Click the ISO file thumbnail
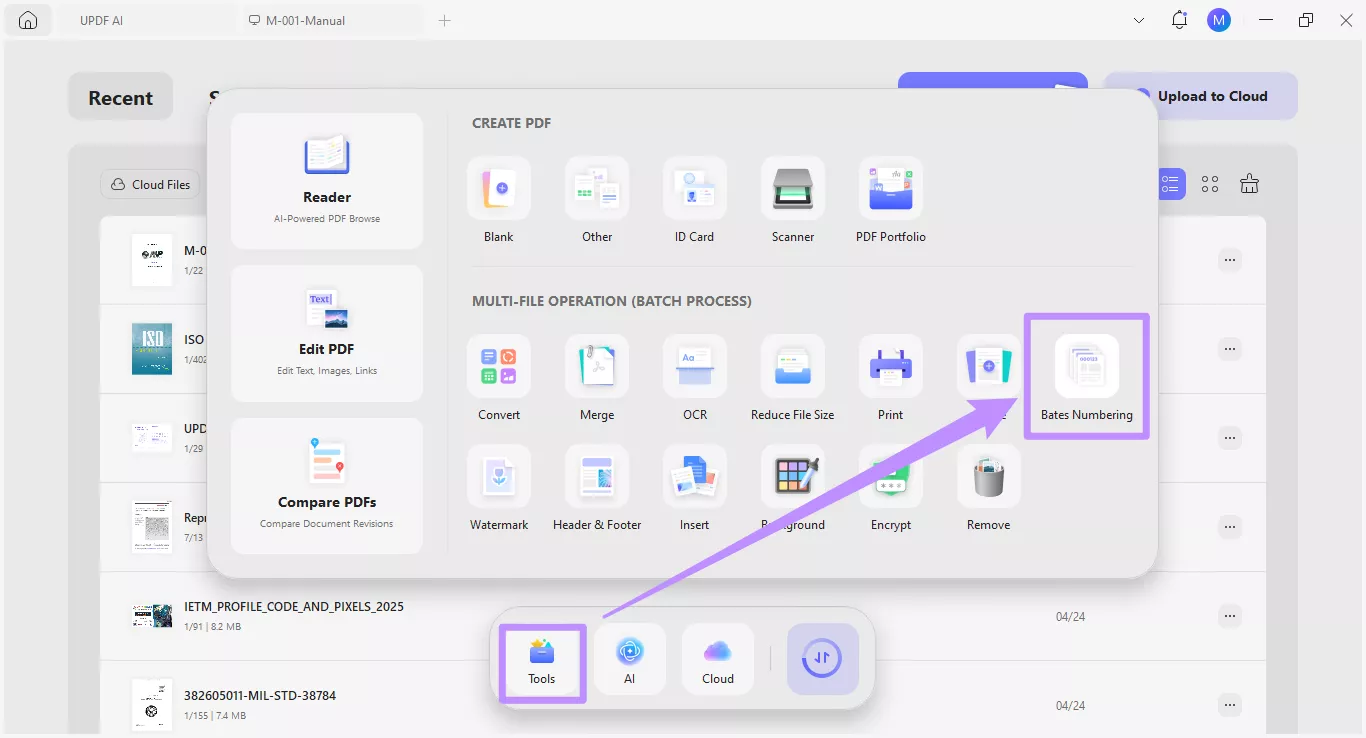Viewport: 1366px width, 738px height. (x=152, y=349)
